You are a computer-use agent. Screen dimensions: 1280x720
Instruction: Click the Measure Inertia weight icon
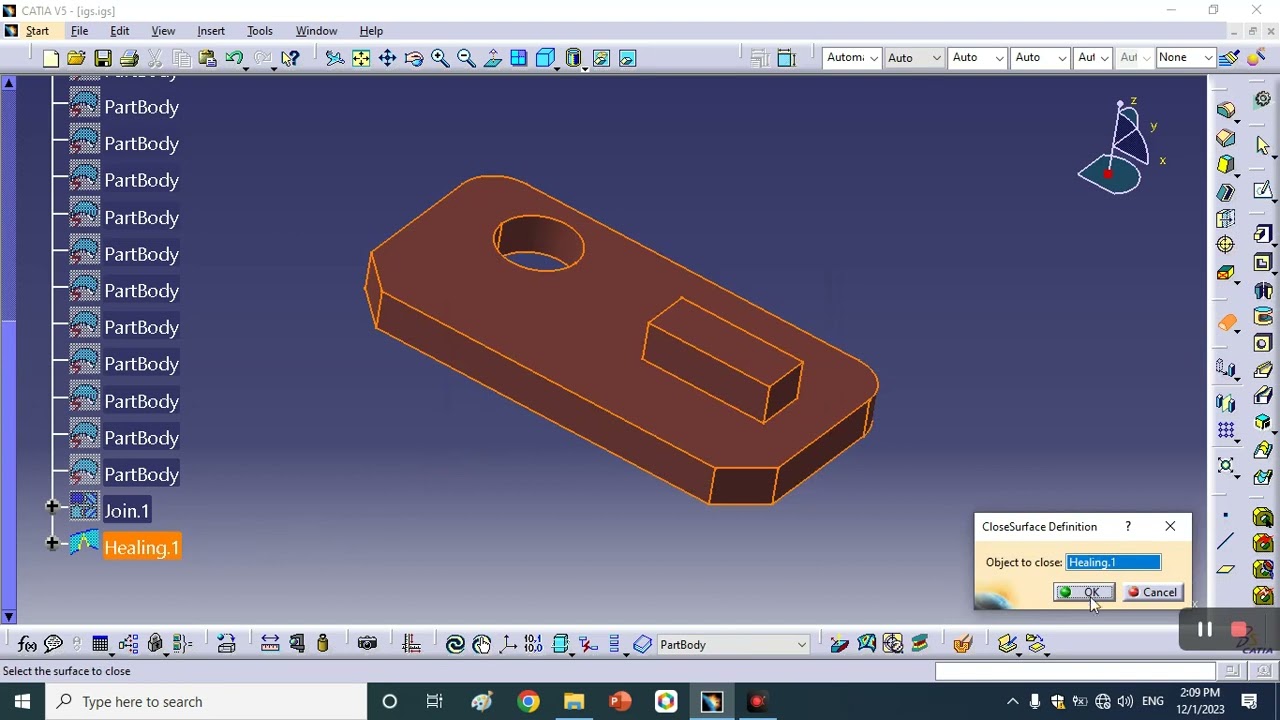point(323,644)
